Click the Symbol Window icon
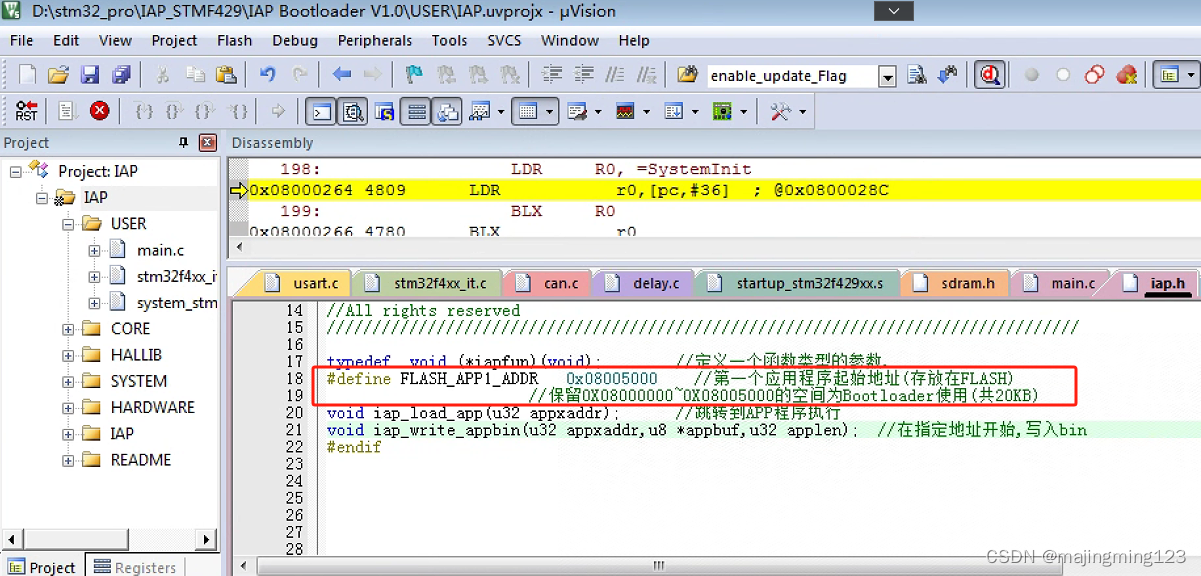This screenshot has width=1201, height=576. click(x=383, y=111)
